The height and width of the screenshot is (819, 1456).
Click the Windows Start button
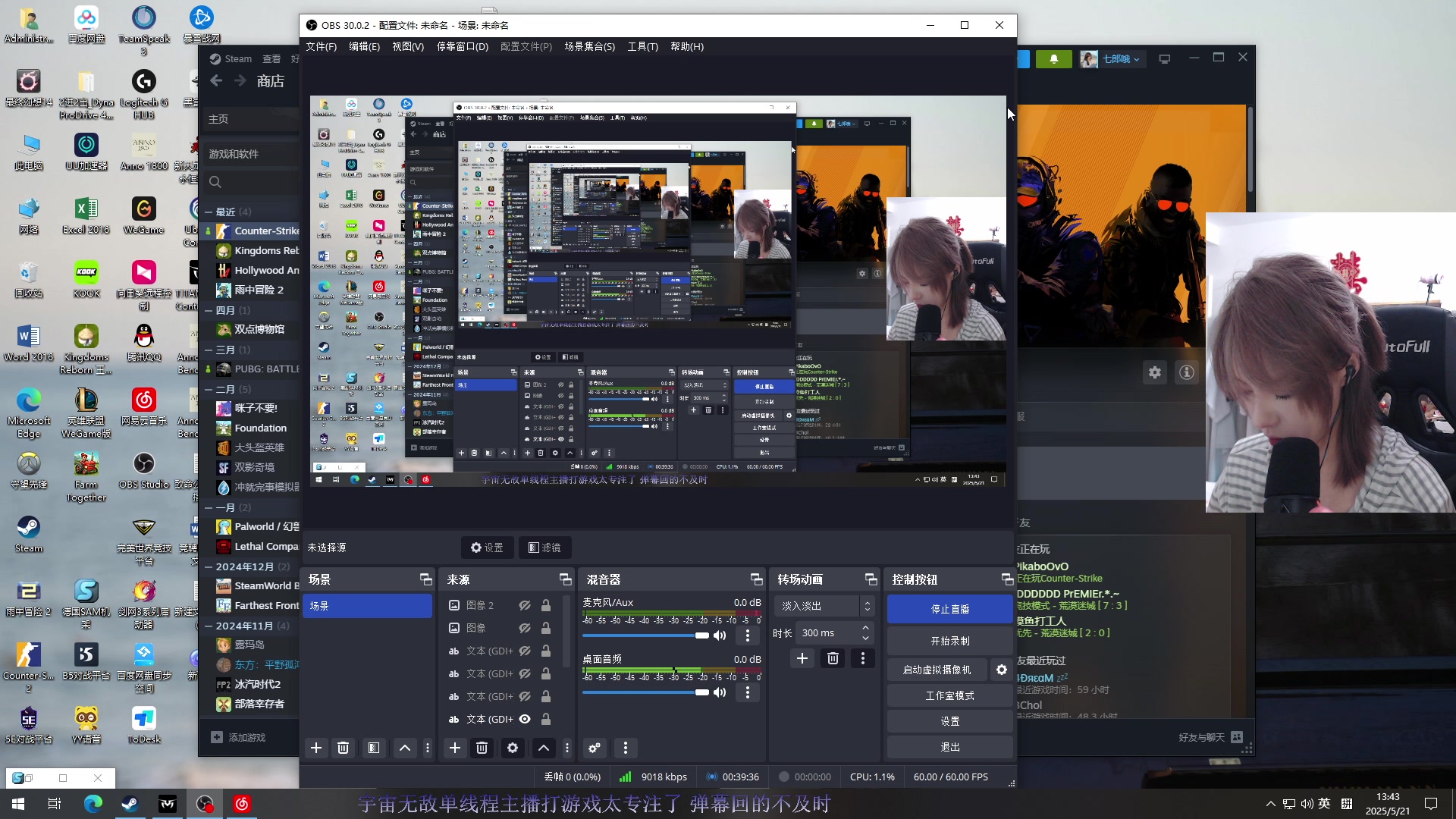click(x=18, y=804)
